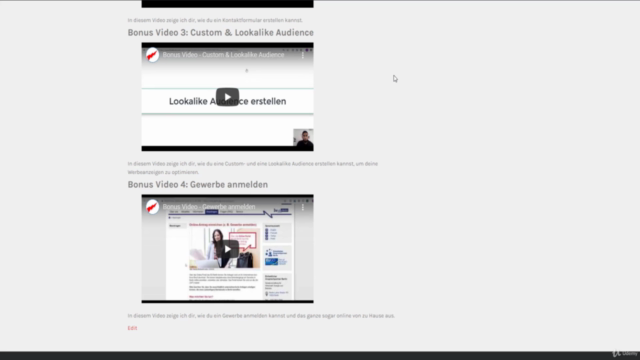This screenshot has width=640, height=360.
Task: Open video title 'Bonus Video - Gewerbe anmelden'
Action: tap(209, 207)
